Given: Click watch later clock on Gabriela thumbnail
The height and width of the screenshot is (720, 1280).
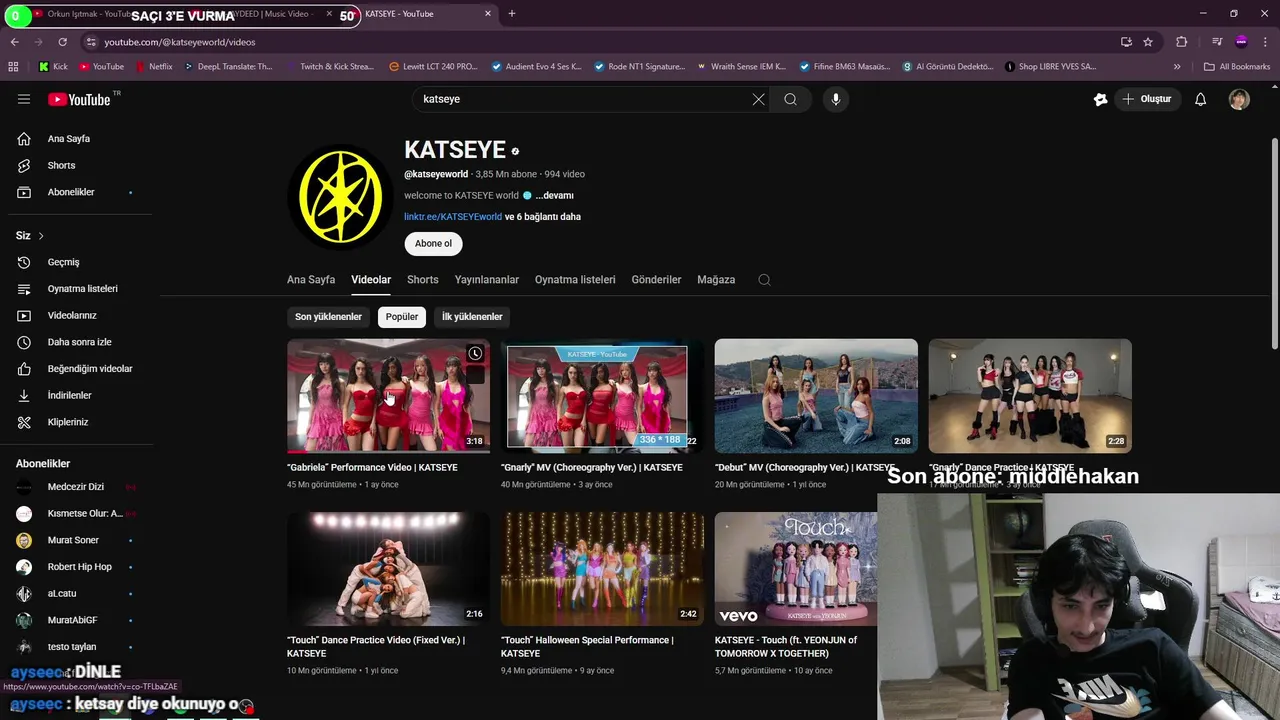Looking at the screenshot, I should [475, 353].
